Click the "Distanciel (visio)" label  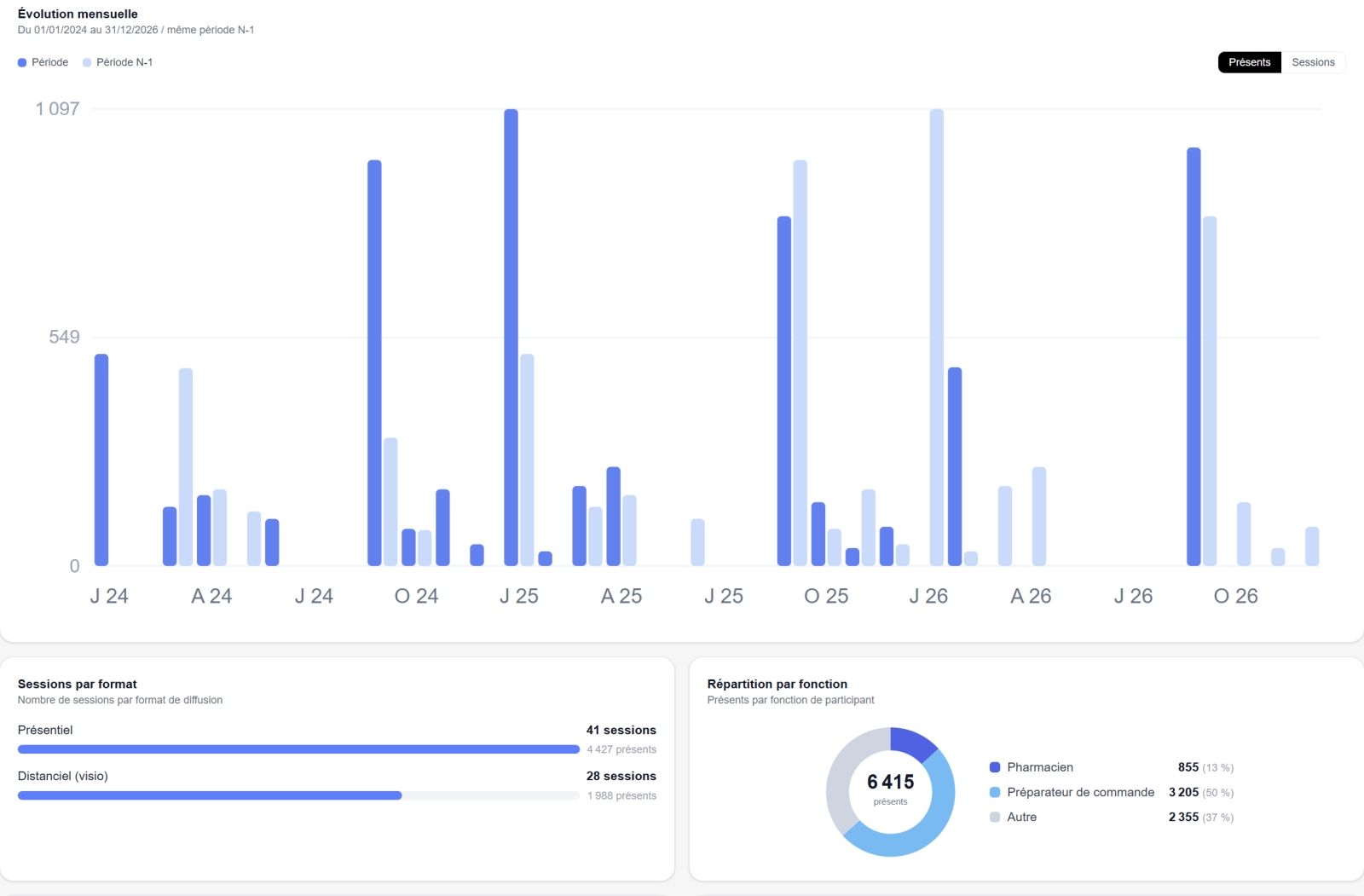(63, 776)
